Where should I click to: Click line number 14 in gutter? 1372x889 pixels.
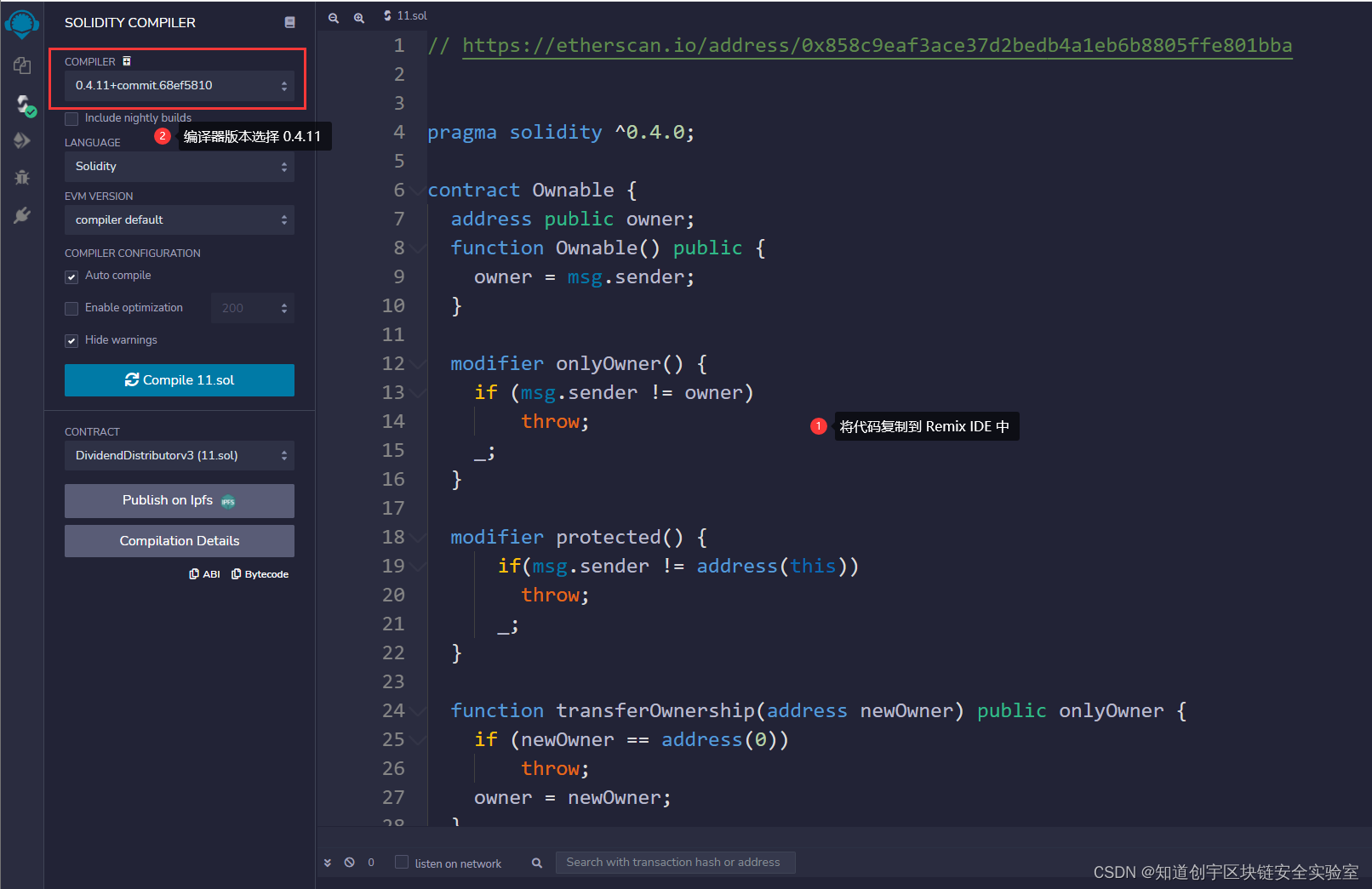click(393, 421)
